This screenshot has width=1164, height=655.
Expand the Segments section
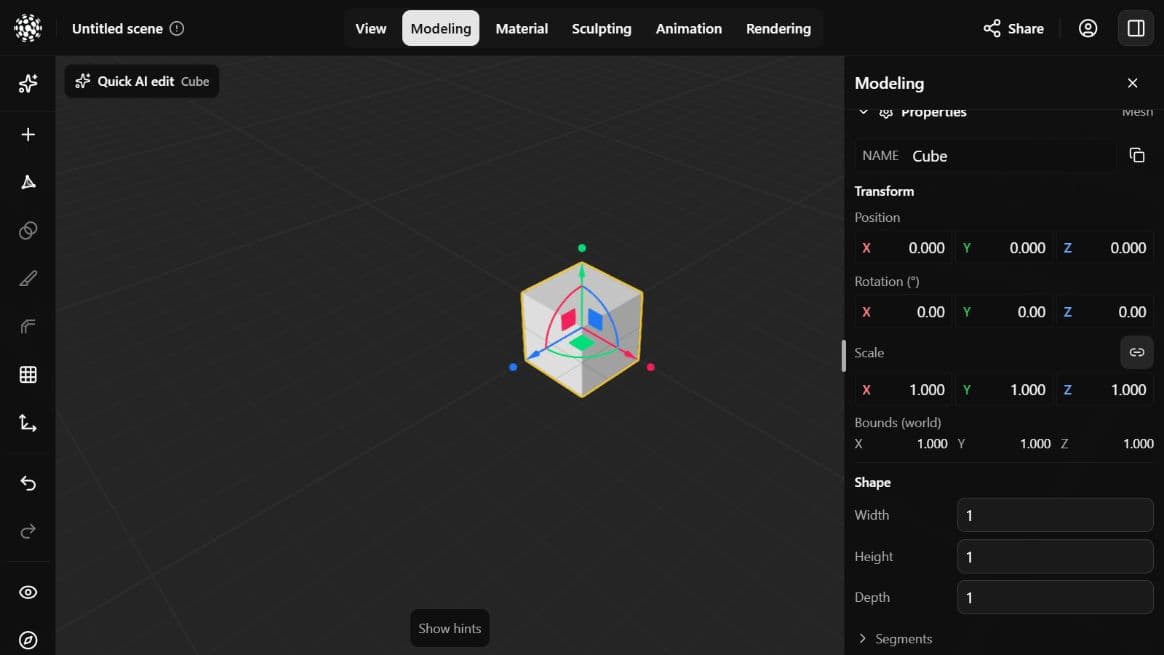click(895, 639)
